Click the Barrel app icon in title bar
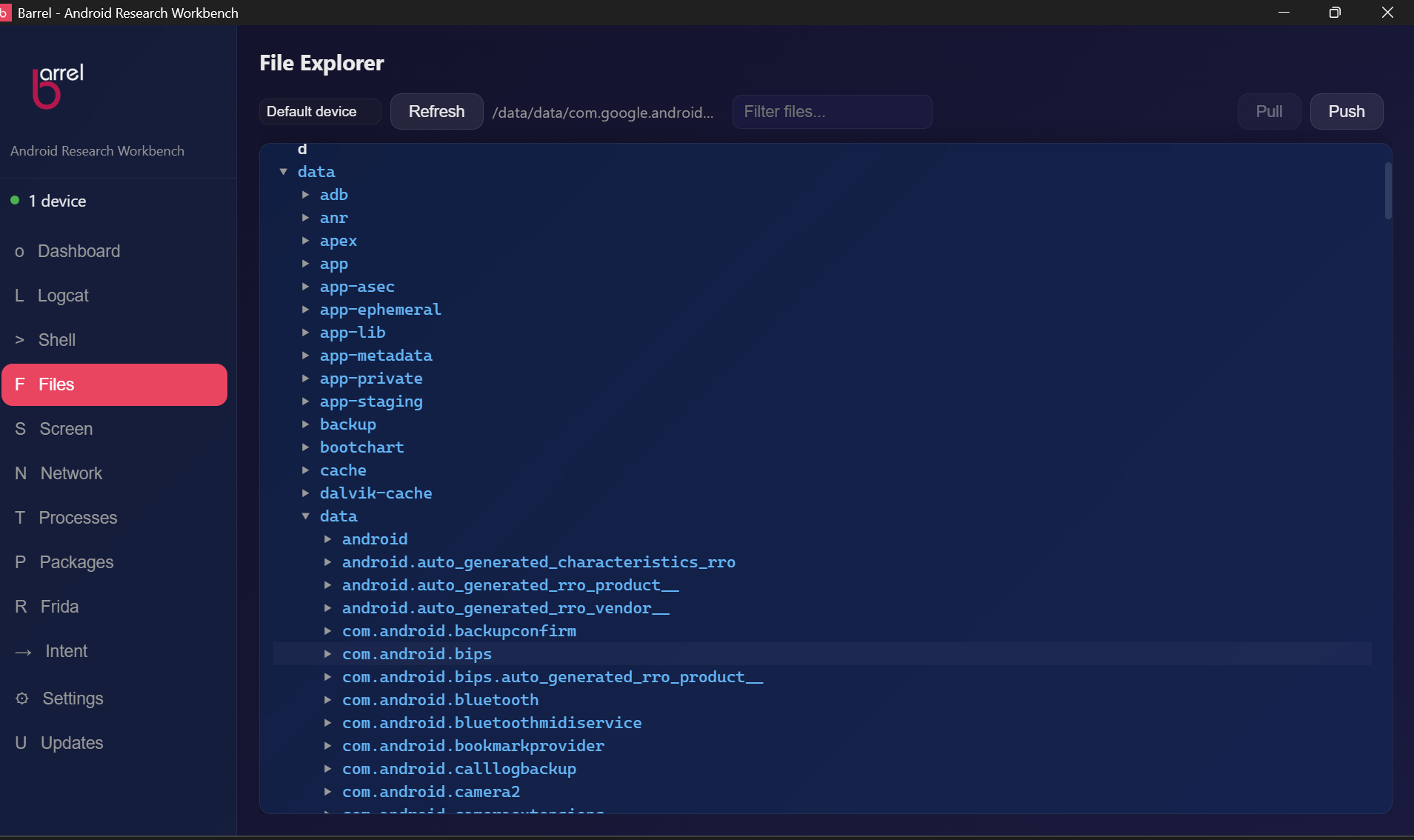The image size is (1414, 840). [5, 13]
